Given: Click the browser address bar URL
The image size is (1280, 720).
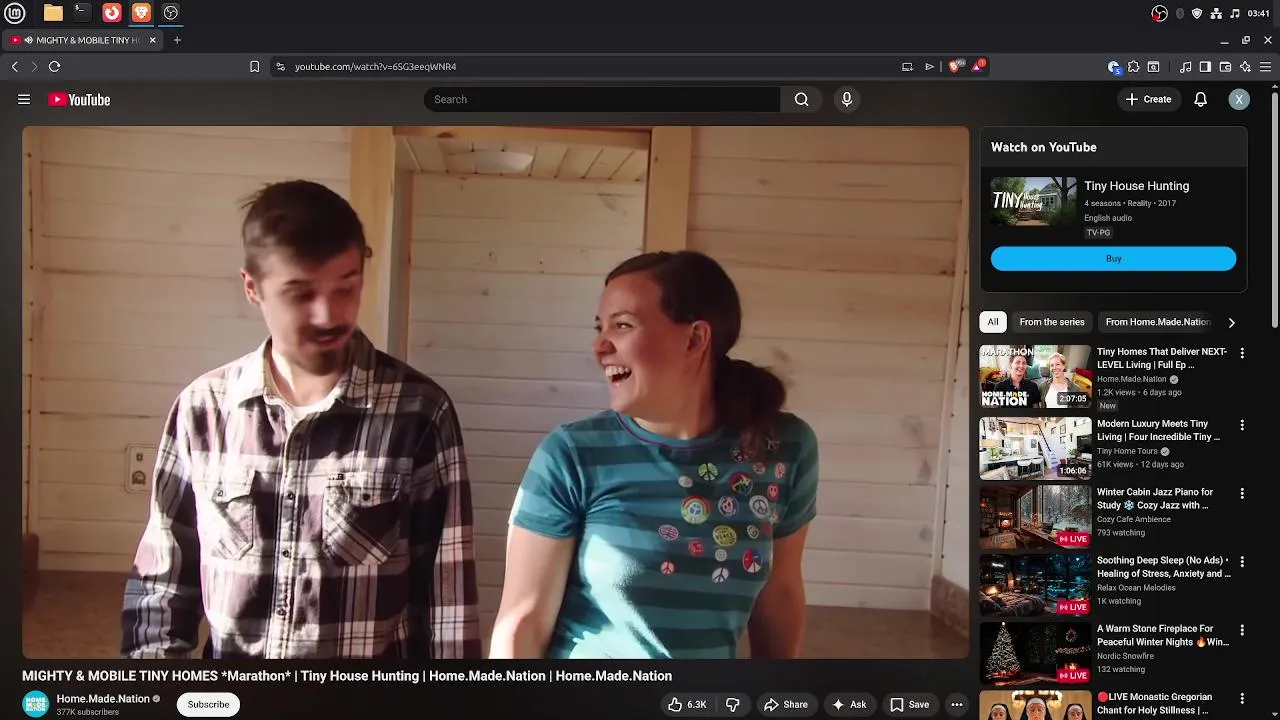Looking at the screenshot, I should click(x=375, y=67).
